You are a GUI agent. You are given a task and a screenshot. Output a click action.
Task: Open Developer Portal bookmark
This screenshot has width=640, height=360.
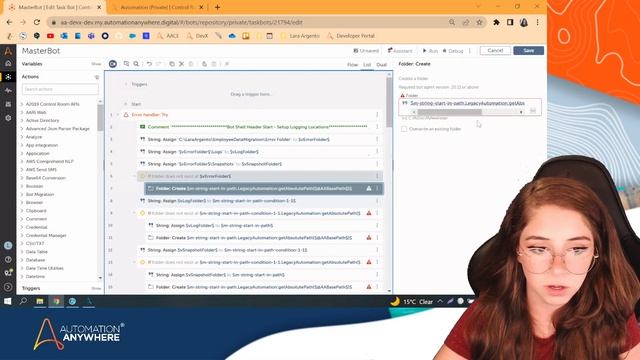click(x=351, y=36)
